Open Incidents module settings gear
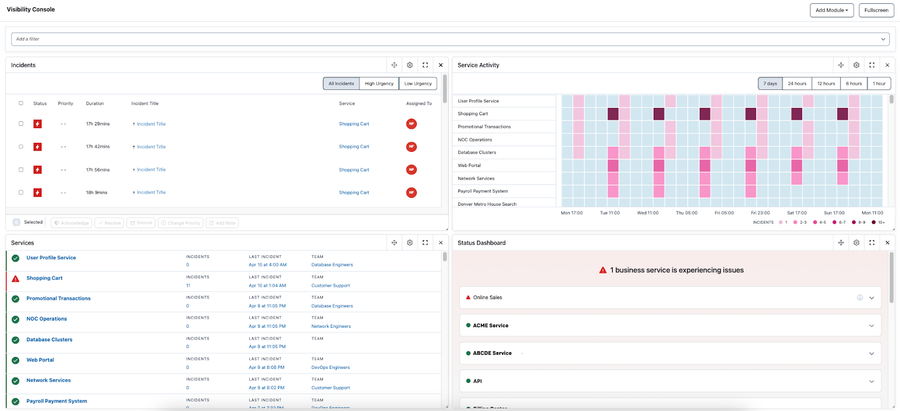The width and height of the screenshot is (900, 411). (x=410, y=65)
